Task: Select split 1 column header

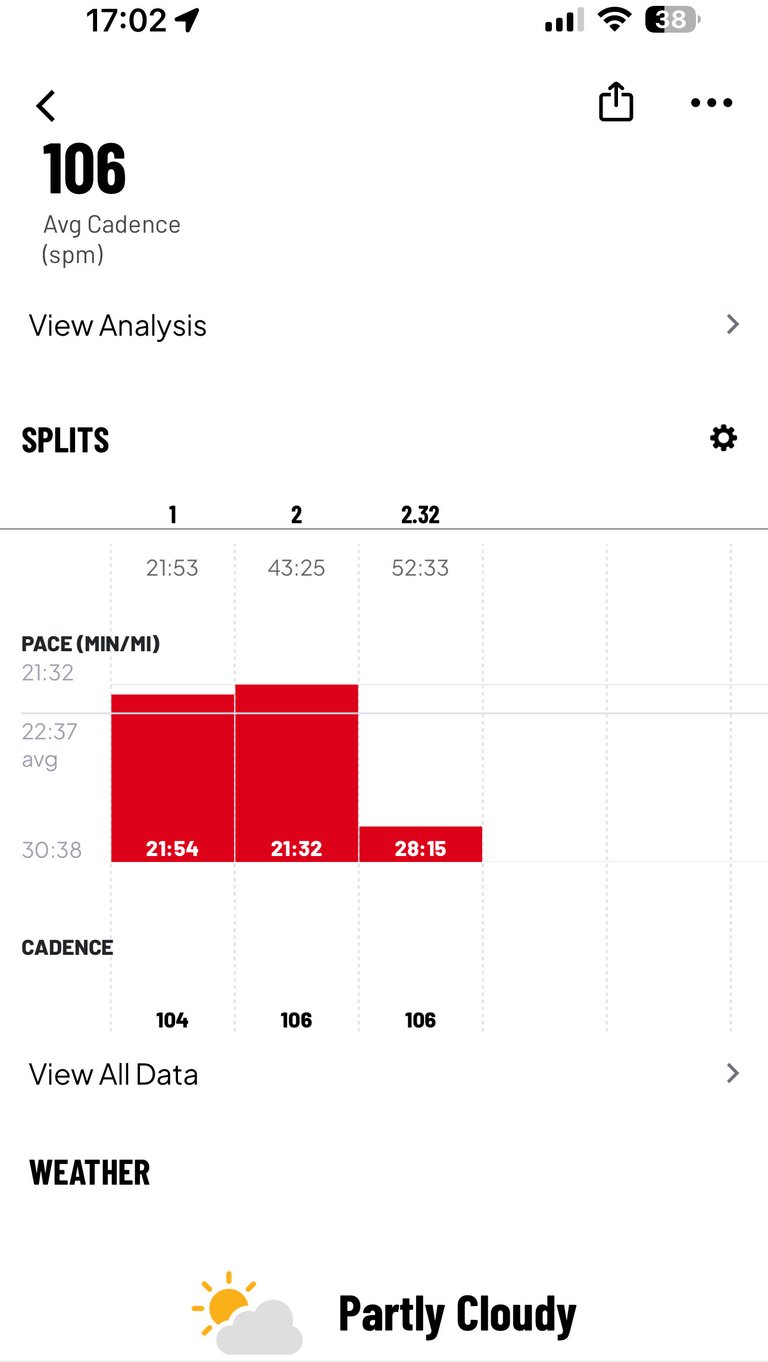Action: [172, 515]
